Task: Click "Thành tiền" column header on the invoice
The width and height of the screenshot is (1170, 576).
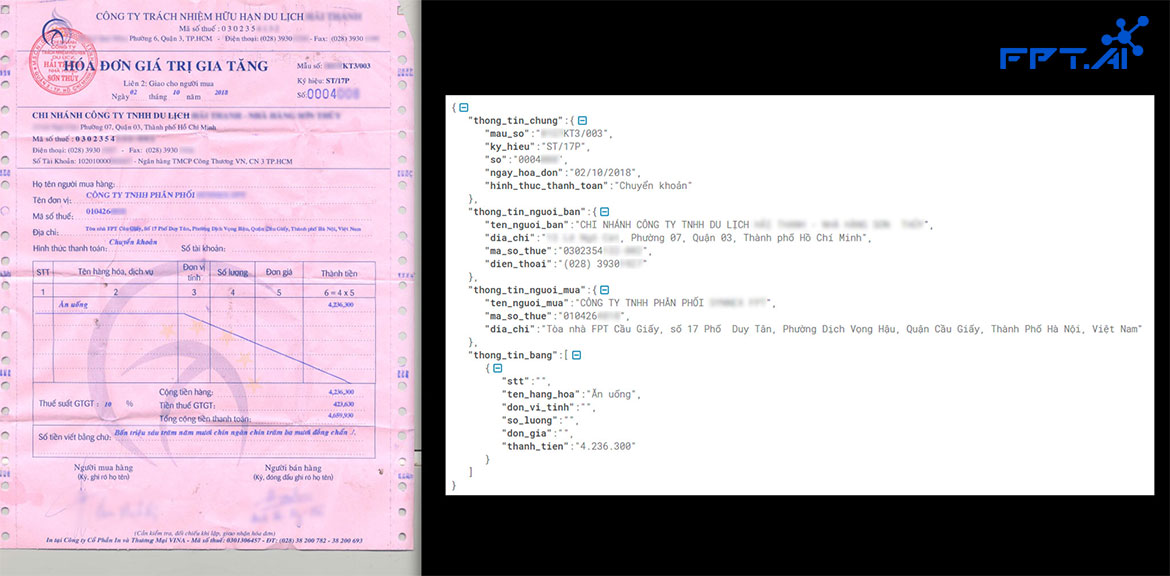Action: point(339,273)
